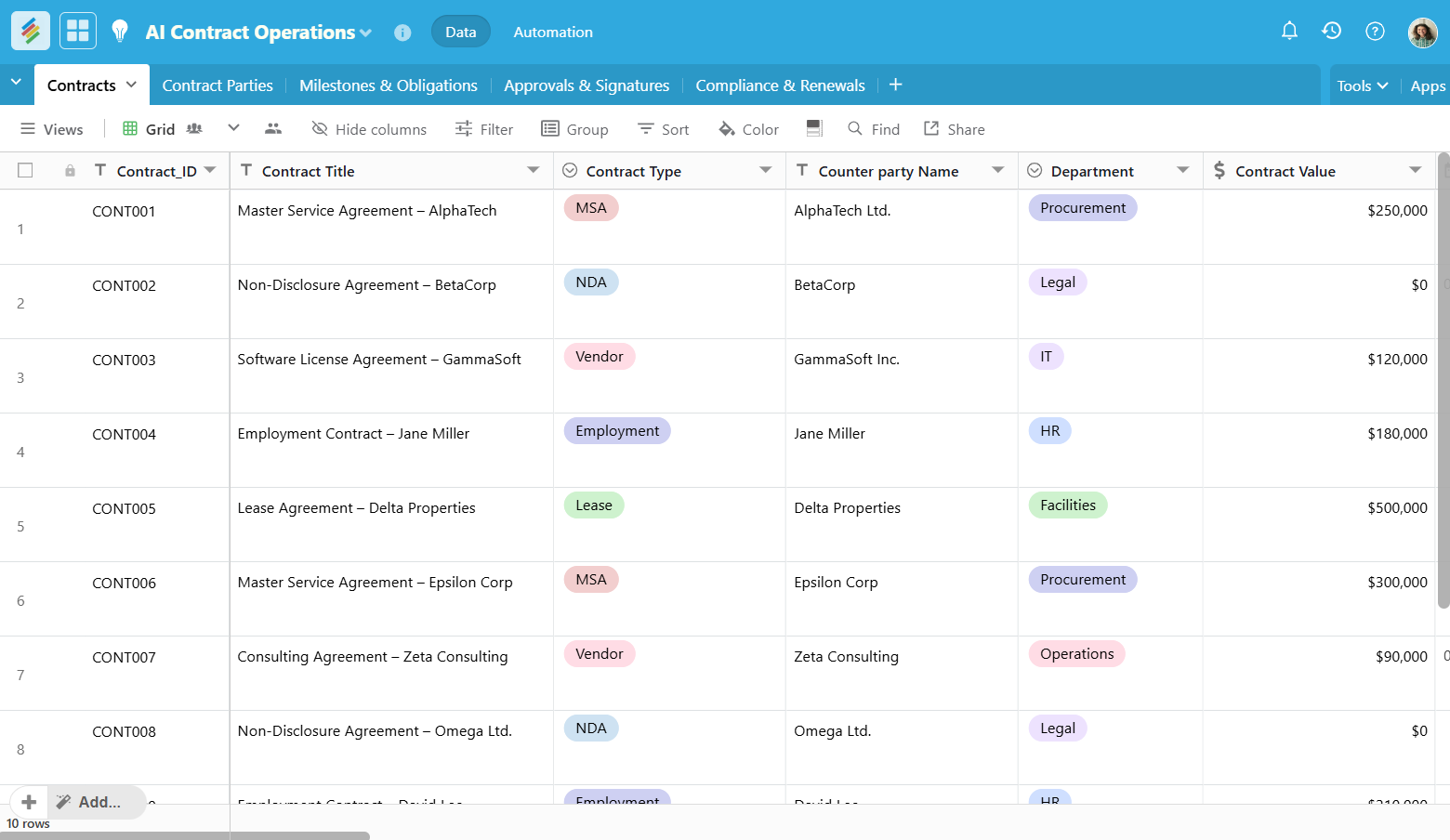This screenshot has height=840, width=1450.
Task: Open the Tools dropdown
Action: tap(1362, 85)
